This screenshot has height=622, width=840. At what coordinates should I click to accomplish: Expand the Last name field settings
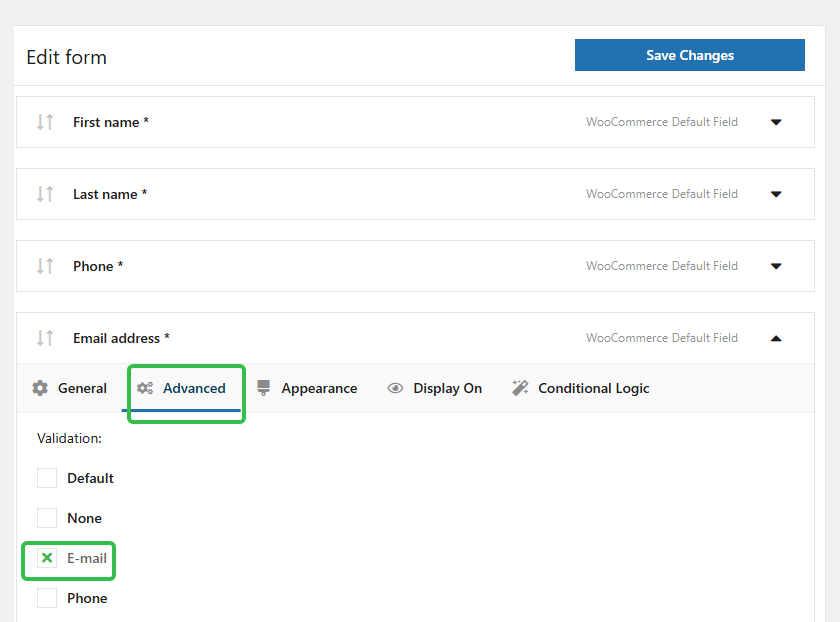(776, 194)
